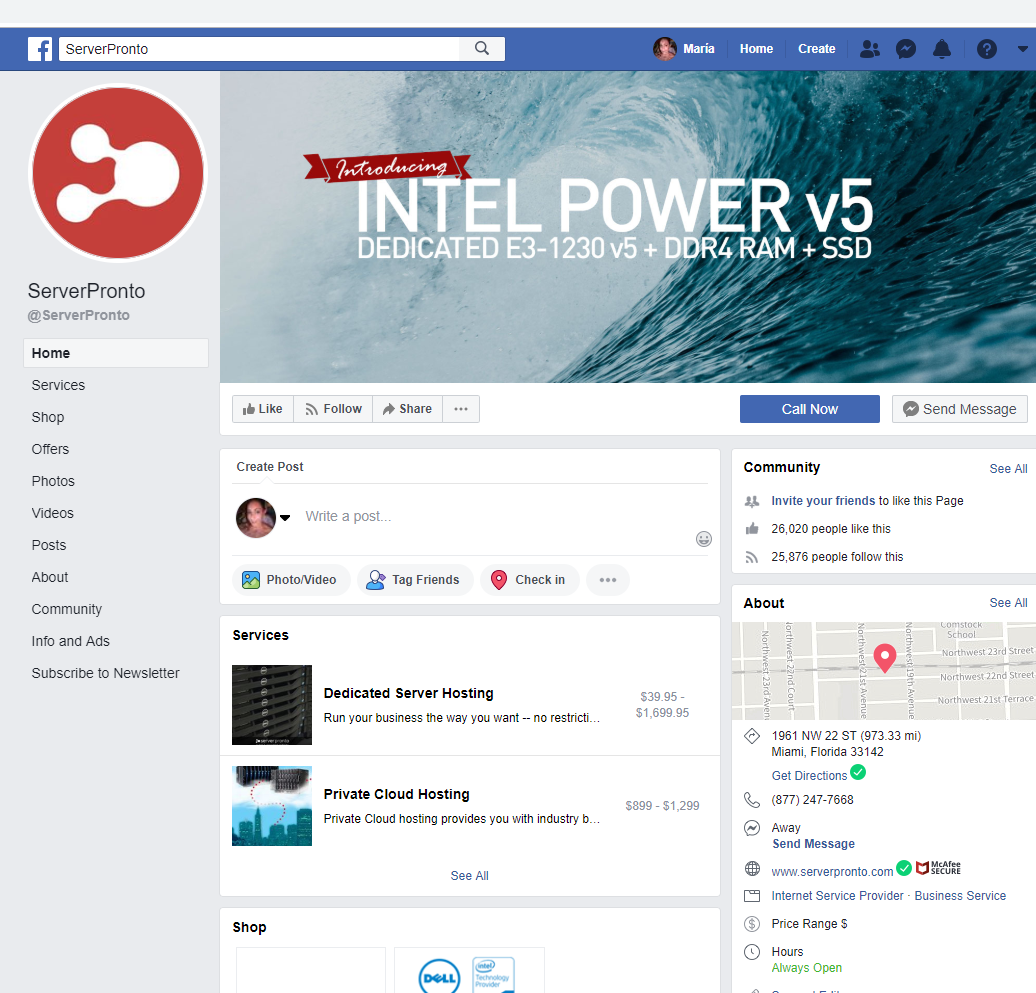Click See All in Community panel

(x=1008, y=468)
